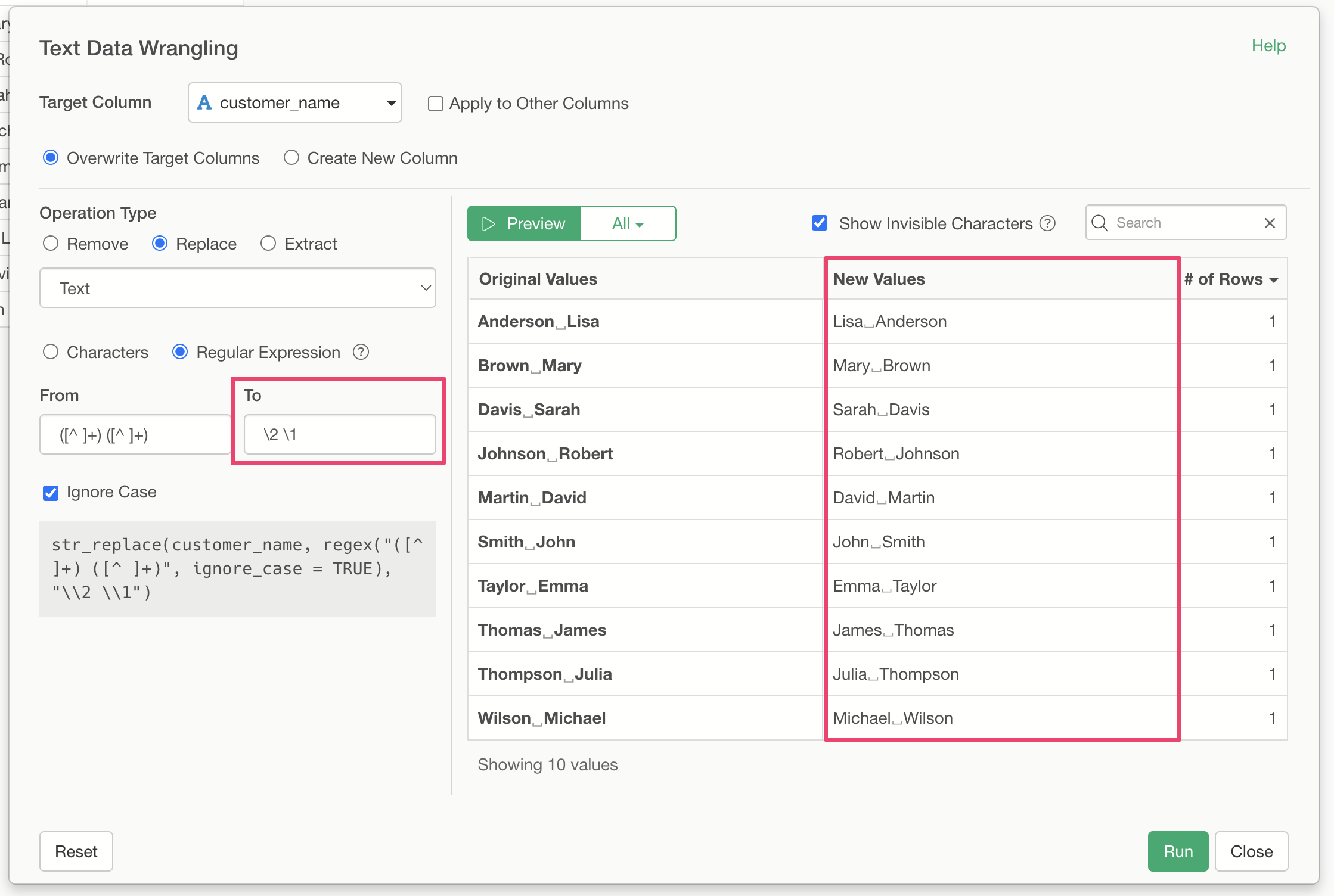Open the customer_name Target Column dropdown
The image size is (1334, 896).
click(x=295, y=102)
